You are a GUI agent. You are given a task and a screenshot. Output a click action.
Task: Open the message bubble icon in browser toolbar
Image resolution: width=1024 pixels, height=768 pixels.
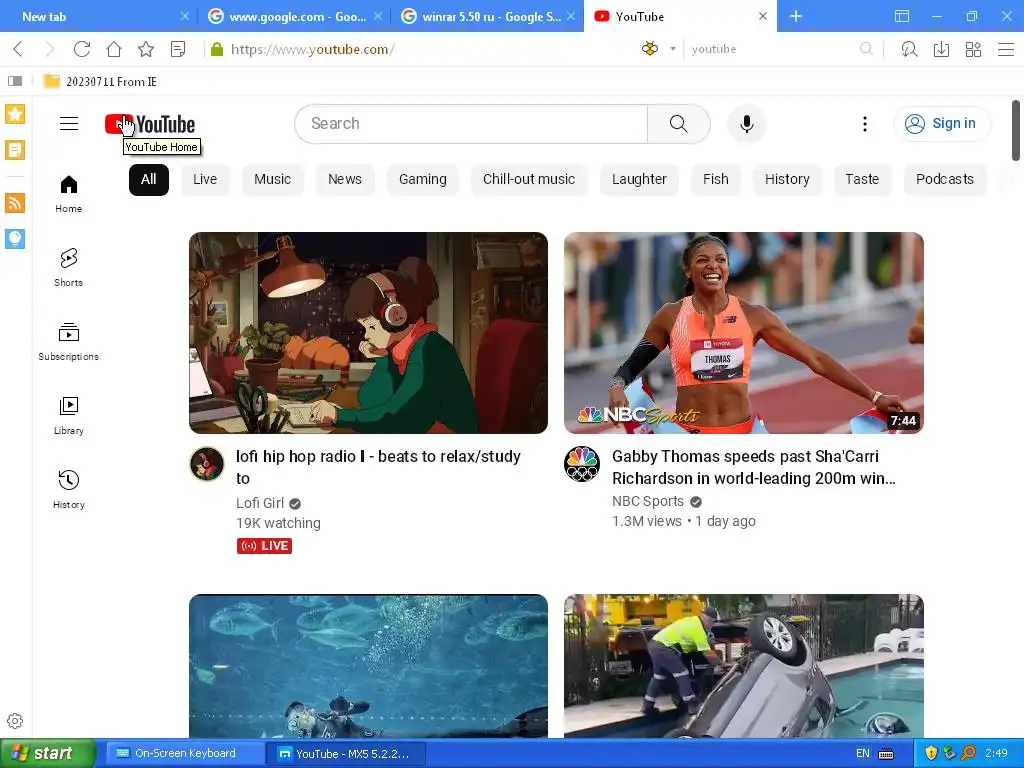[x=909, y=49]
